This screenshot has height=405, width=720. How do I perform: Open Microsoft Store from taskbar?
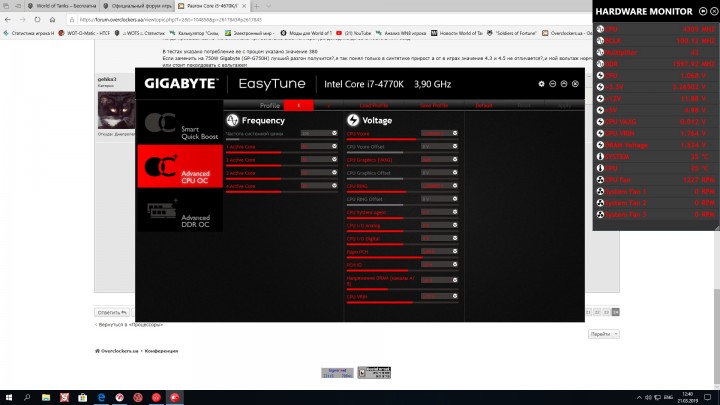click(x=83, y=398)
